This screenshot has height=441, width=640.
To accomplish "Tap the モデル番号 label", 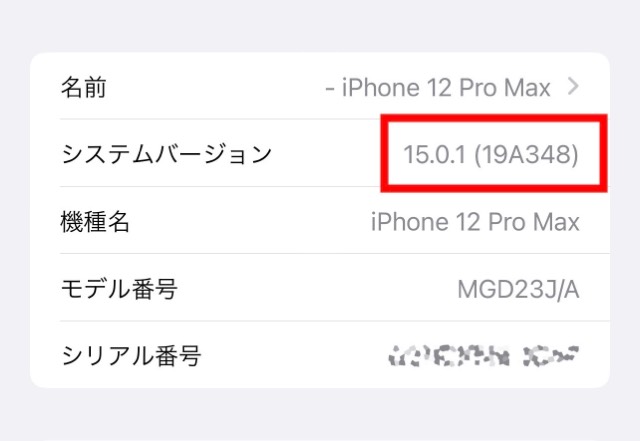I will point(119,289).
